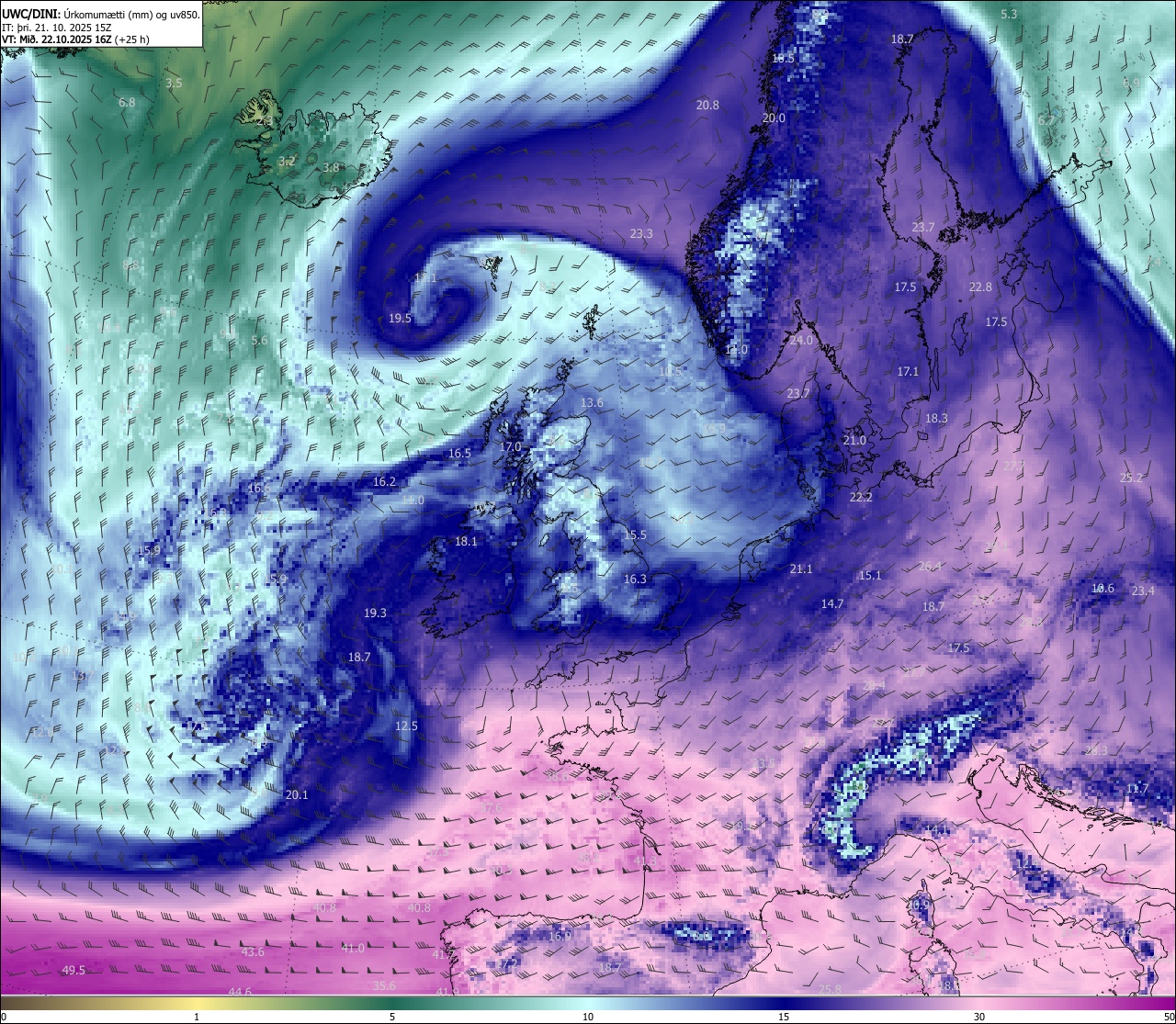Image resolution: width=1176 pixels, height=1024 pixels.
Task: Click the 16.3 value over England
Action: tap(635, 580)
